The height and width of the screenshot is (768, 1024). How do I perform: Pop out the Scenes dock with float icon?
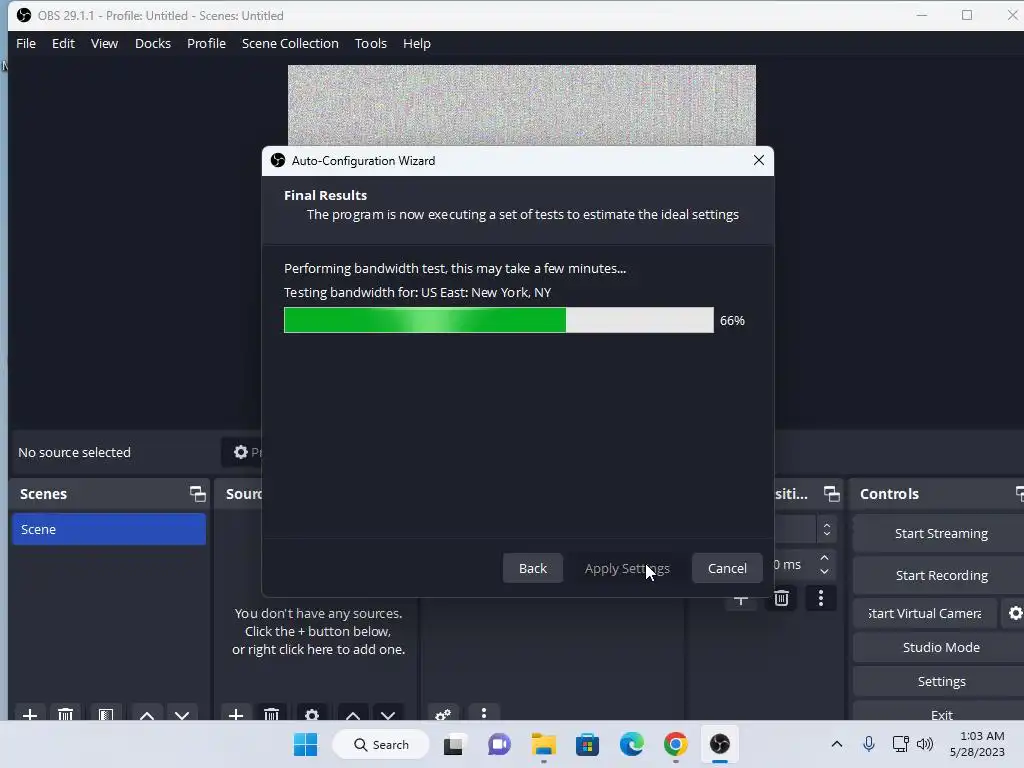point(197,494)
